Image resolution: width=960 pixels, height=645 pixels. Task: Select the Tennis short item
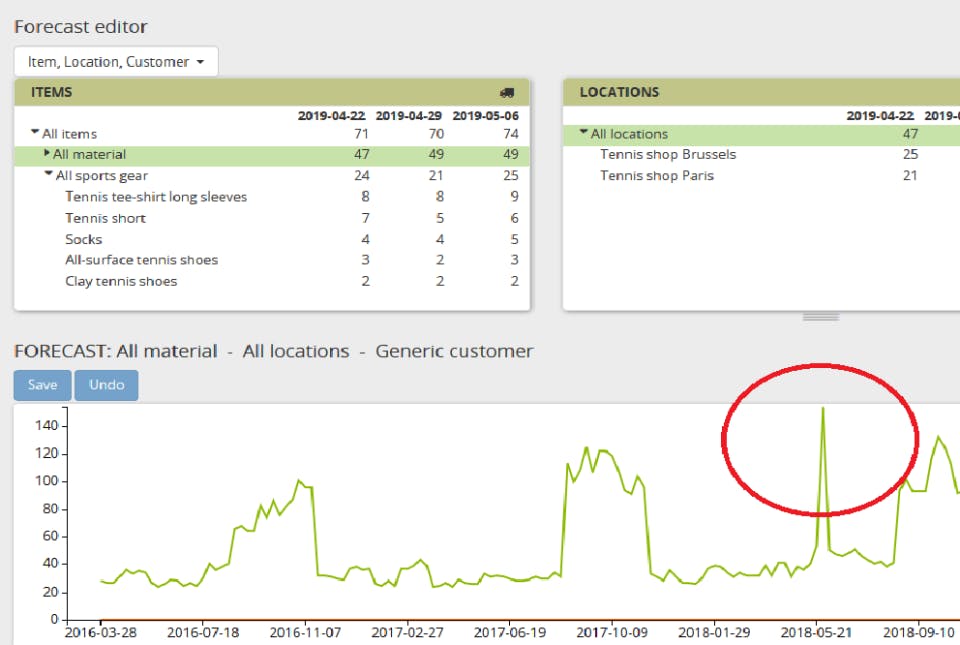(105, 218)
